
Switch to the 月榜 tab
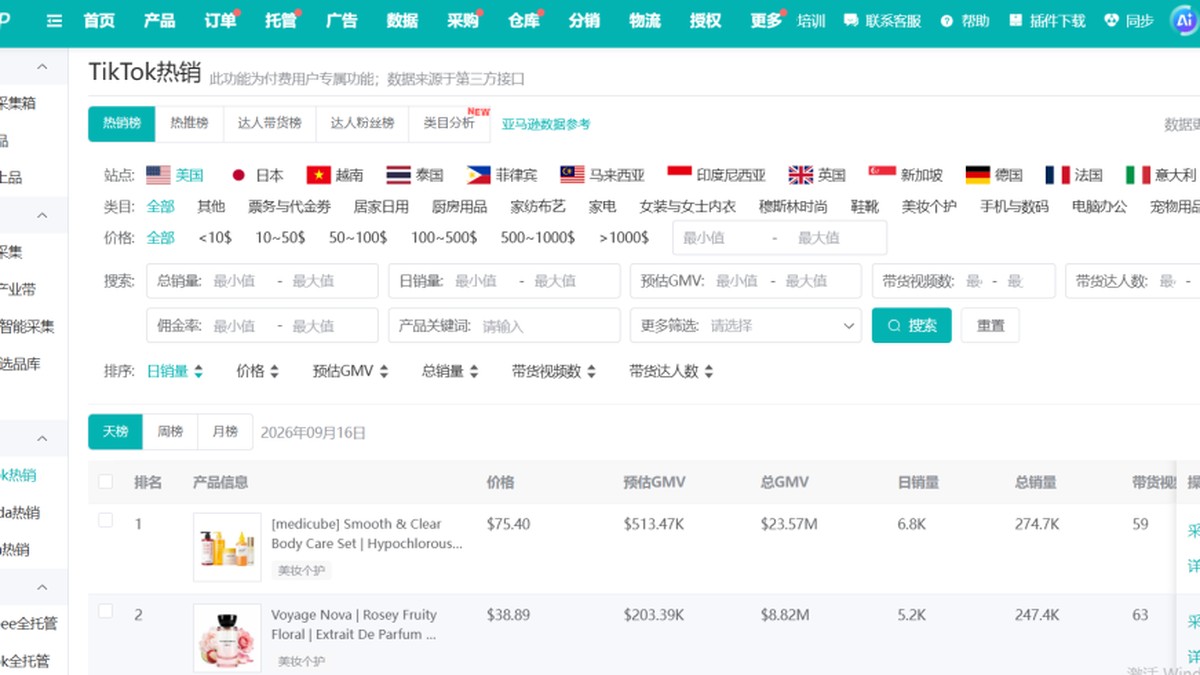[x=225, y=432]
